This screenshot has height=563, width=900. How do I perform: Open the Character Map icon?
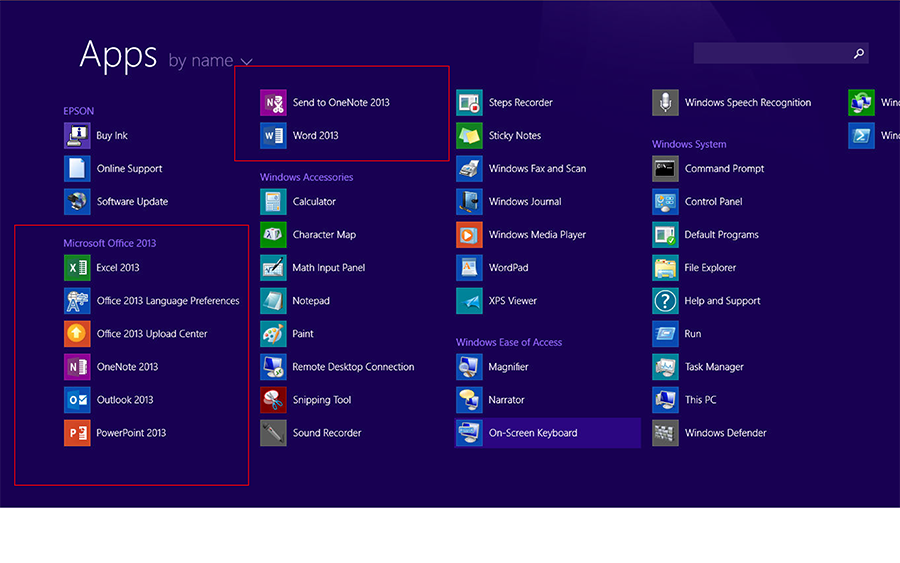coord(273,235)
